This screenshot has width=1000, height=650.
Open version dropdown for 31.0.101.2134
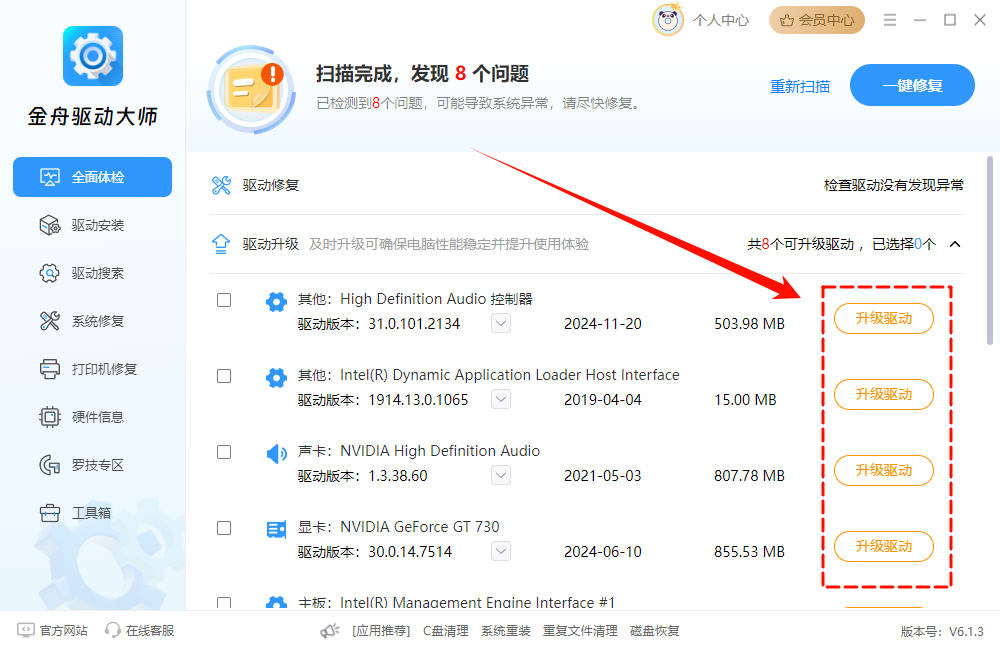501,323
